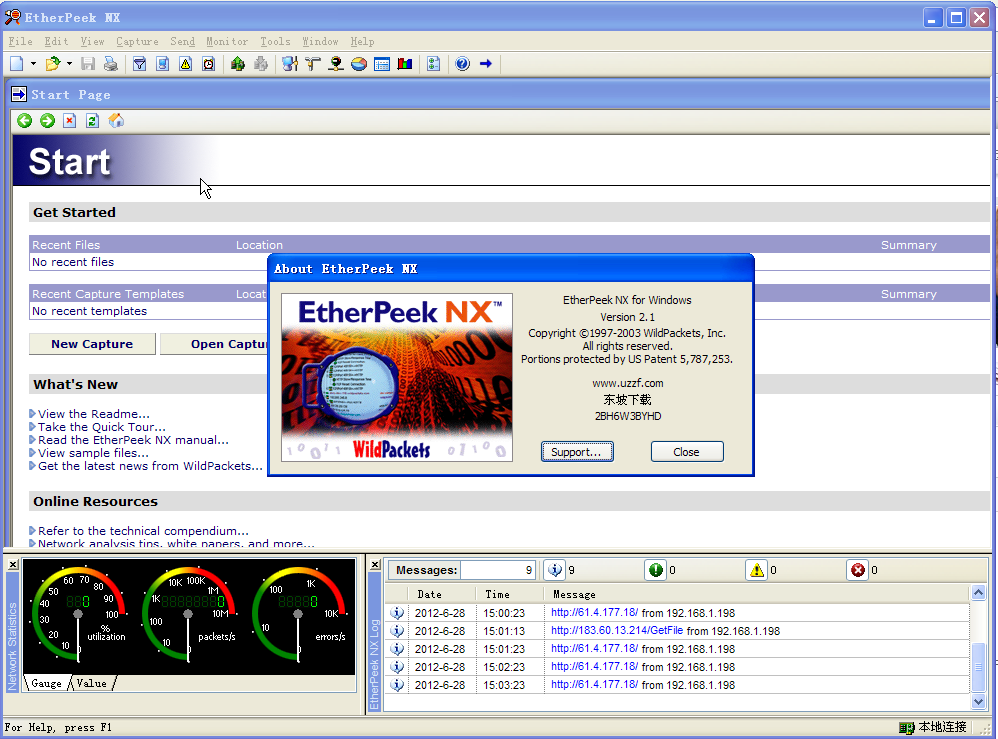This screenshot has width=998, height=739.
Task: Click the Open folder toolbar icon
Action: [53, 64]
